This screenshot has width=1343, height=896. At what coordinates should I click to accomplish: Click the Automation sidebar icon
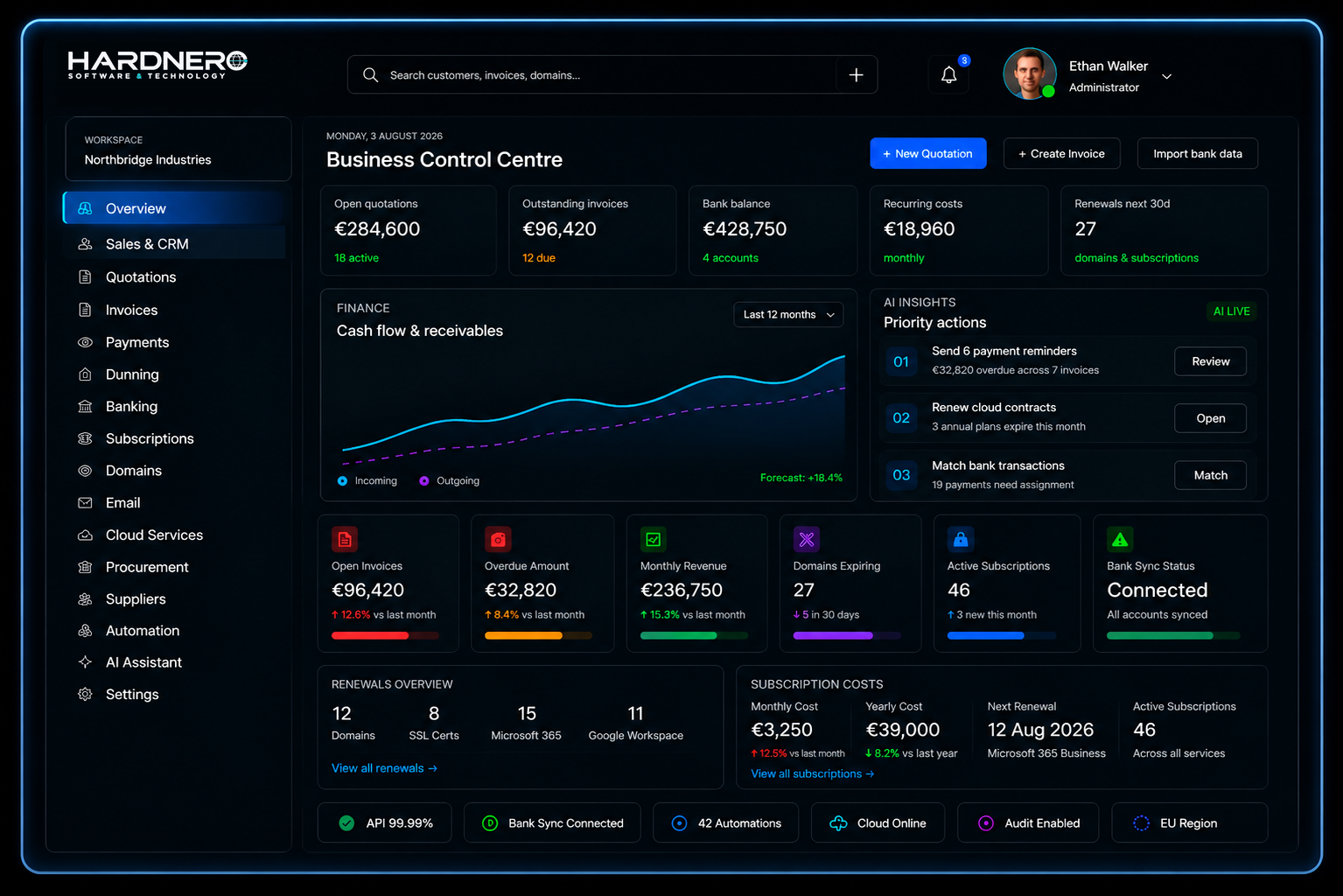(x=85, y=631)
